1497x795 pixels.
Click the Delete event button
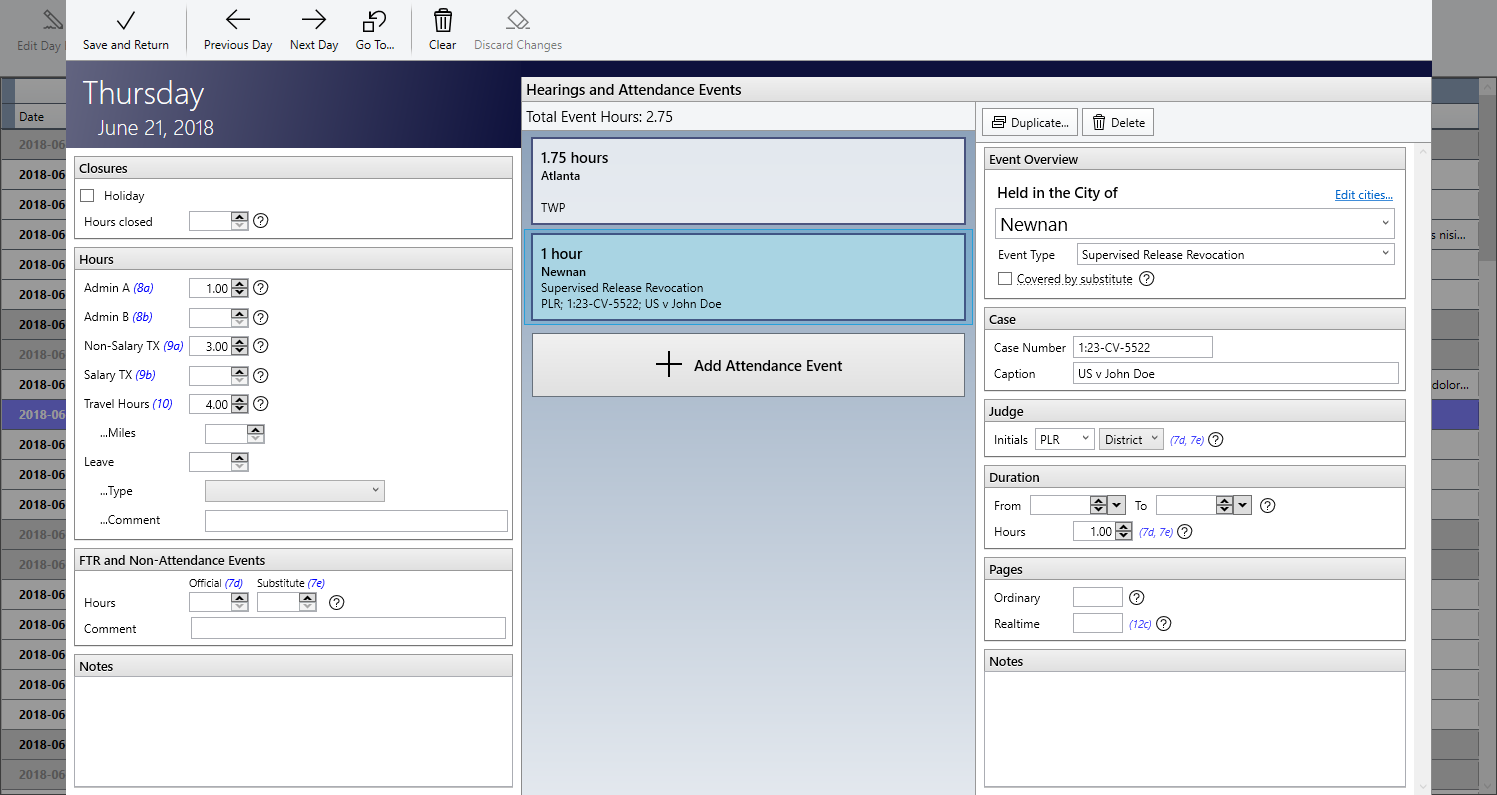coord(1118,122)
